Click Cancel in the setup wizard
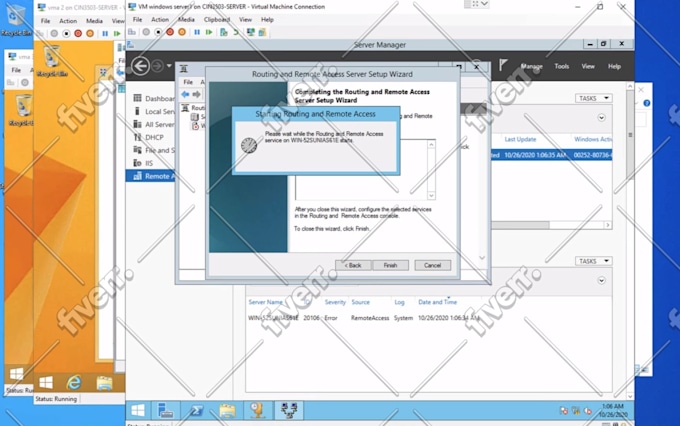The image size is (680, 426). click(x=432, y=265)
